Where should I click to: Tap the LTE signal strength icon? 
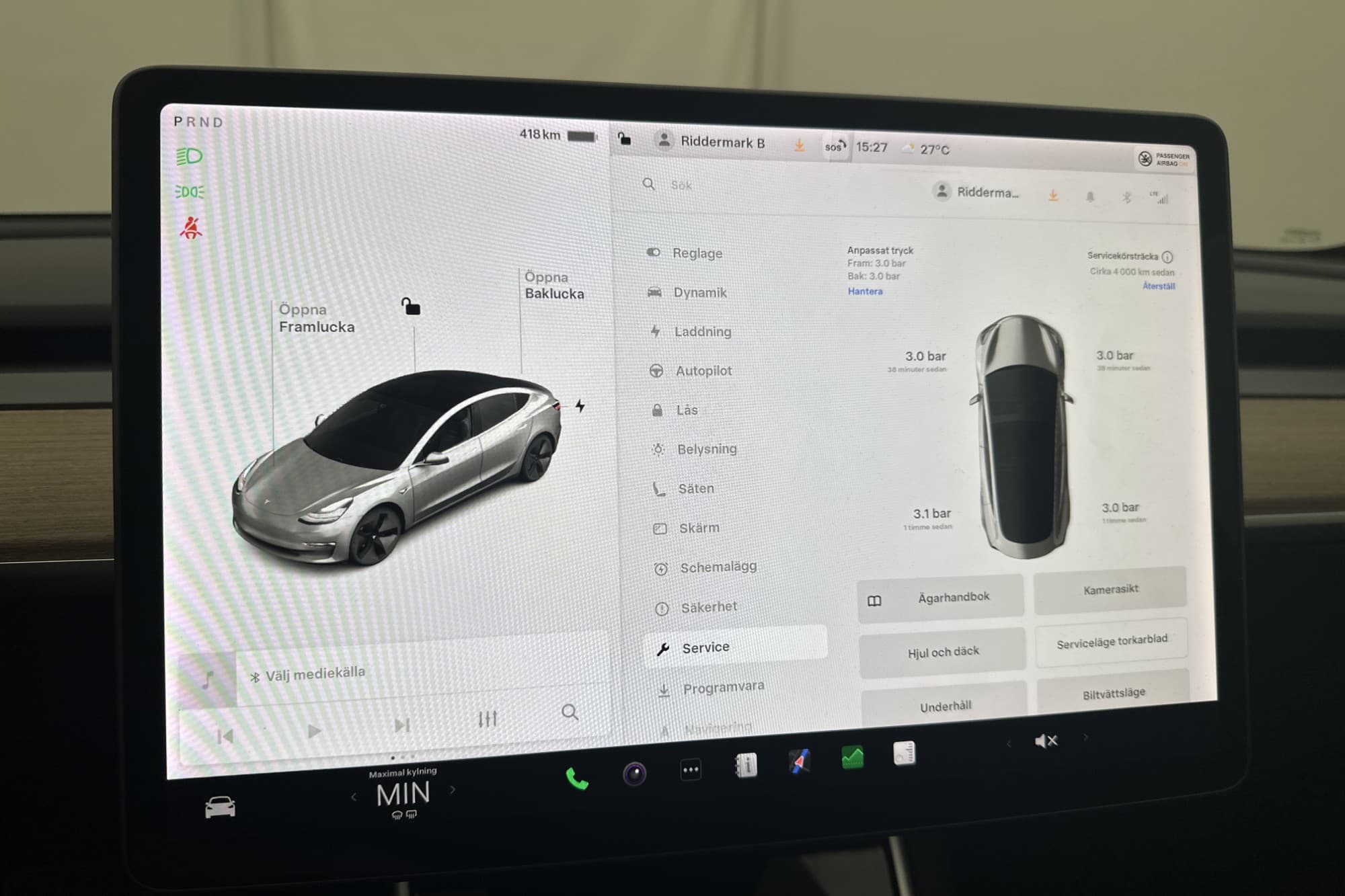point(1159,197)
